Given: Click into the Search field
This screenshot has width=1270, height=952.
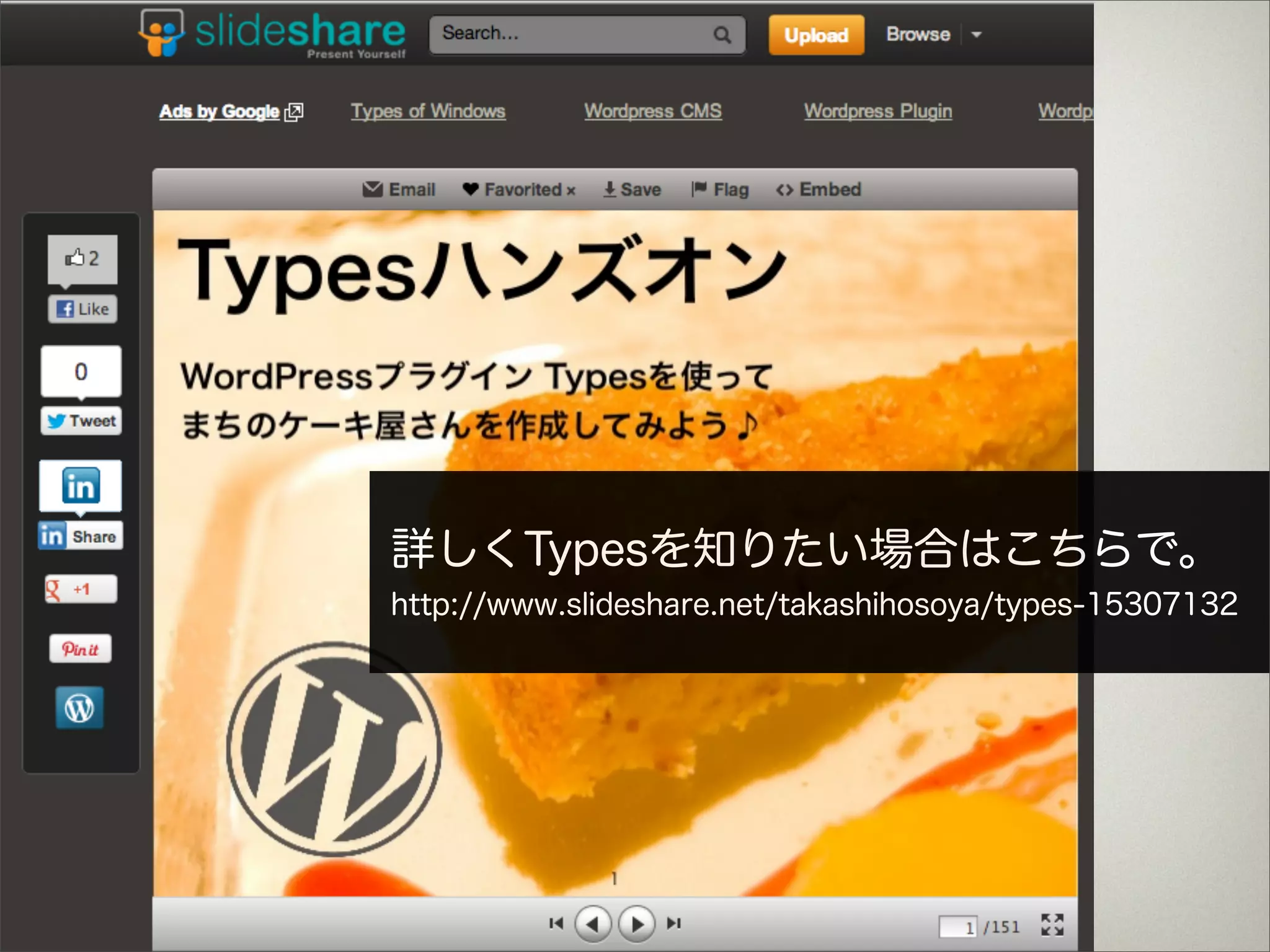Looking at the screenshot, I should coord(587,35).
